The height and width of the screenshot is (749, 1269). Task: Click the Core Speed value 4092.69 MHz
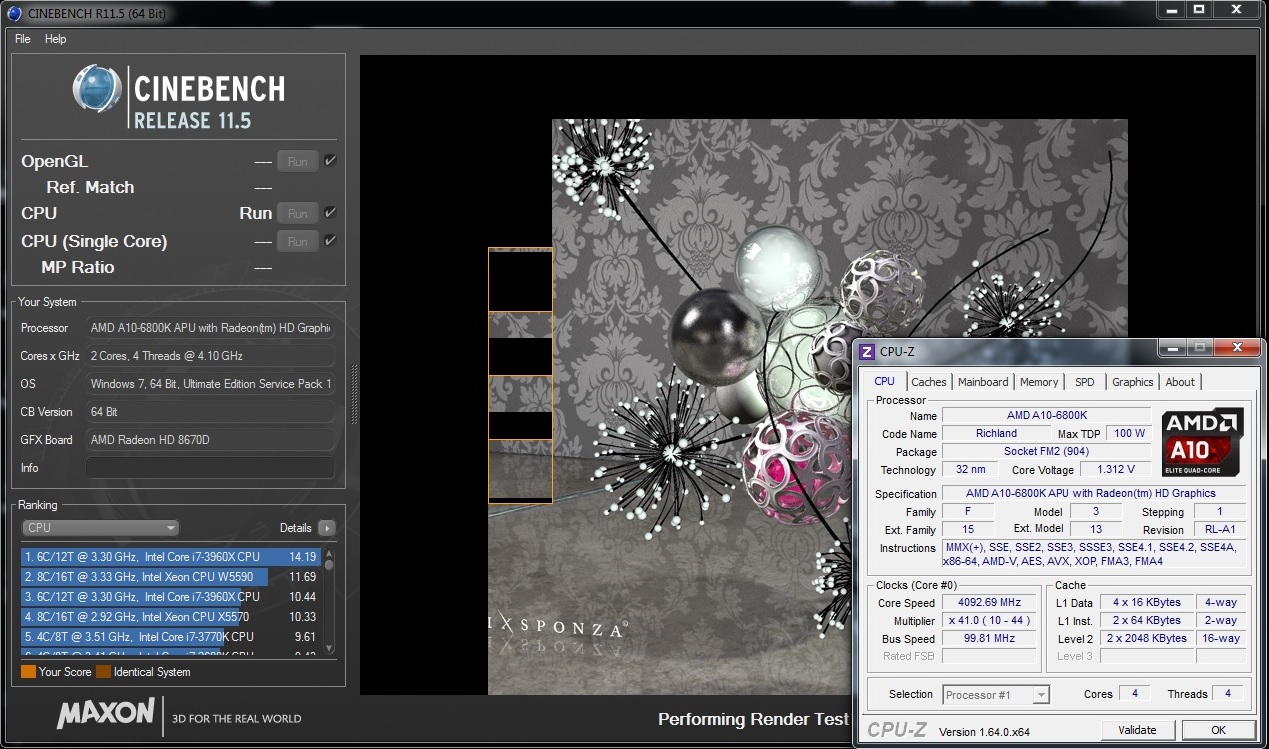point(990,603)
